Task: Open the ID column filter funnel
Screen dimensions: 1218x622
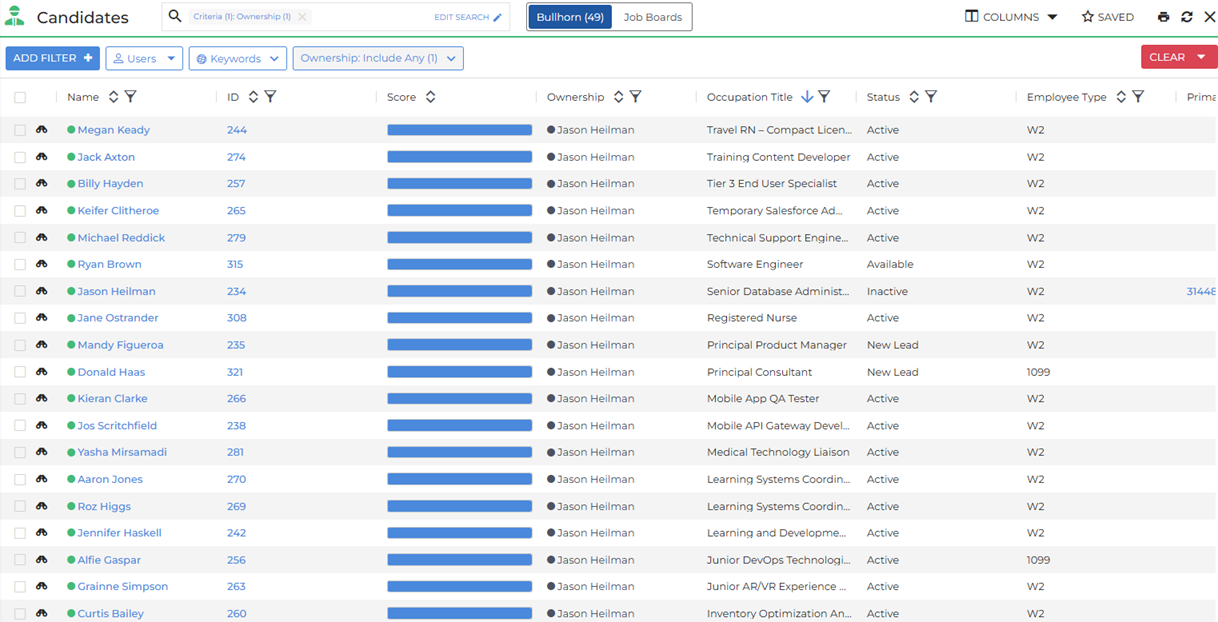Action: (270, 97)
